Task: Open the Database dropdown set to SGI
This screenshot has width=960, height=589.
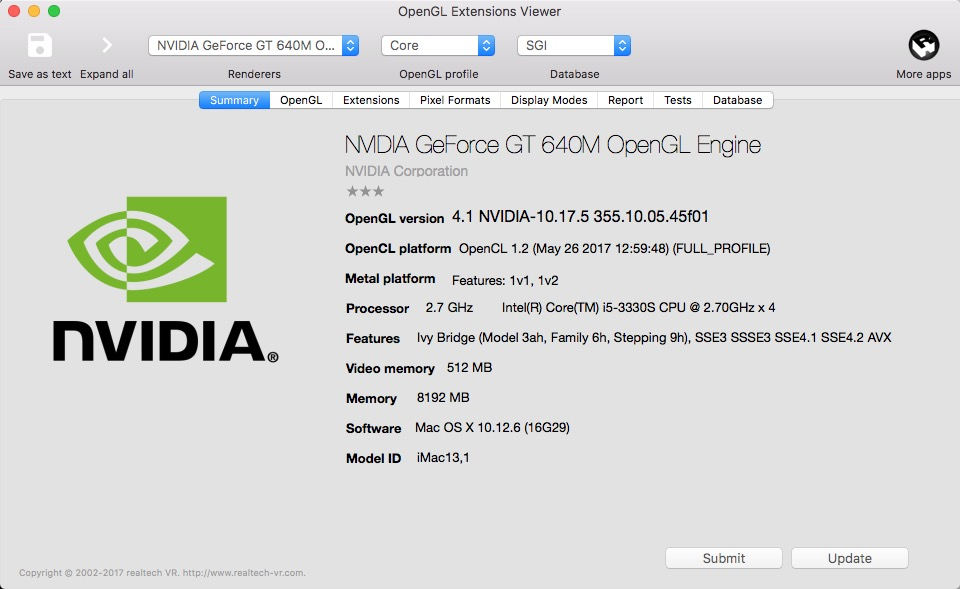Action: tap(574, 45)
